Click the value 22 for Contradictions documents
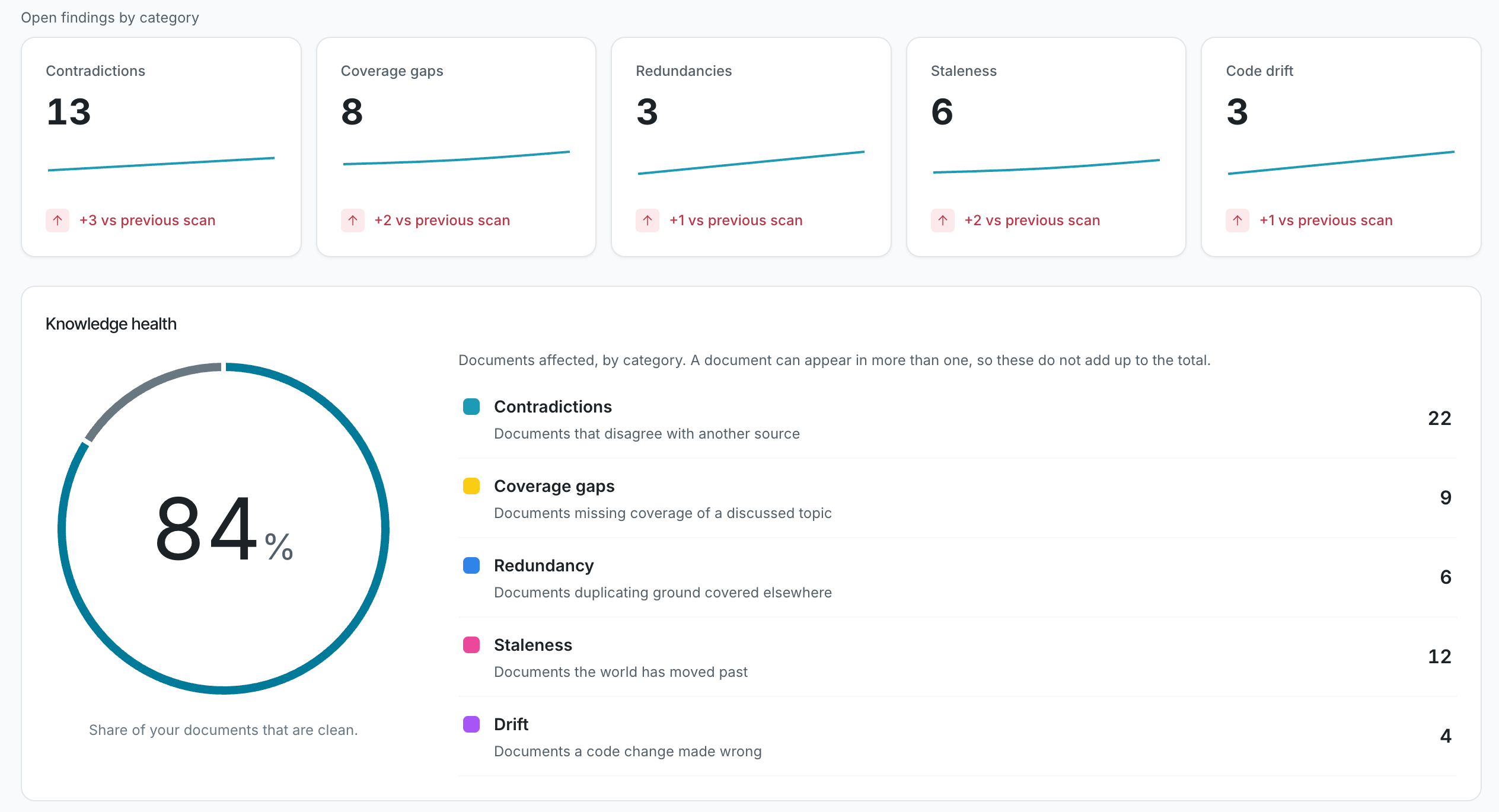Viewport: 1499px width, 812px height. (1439, 418)
